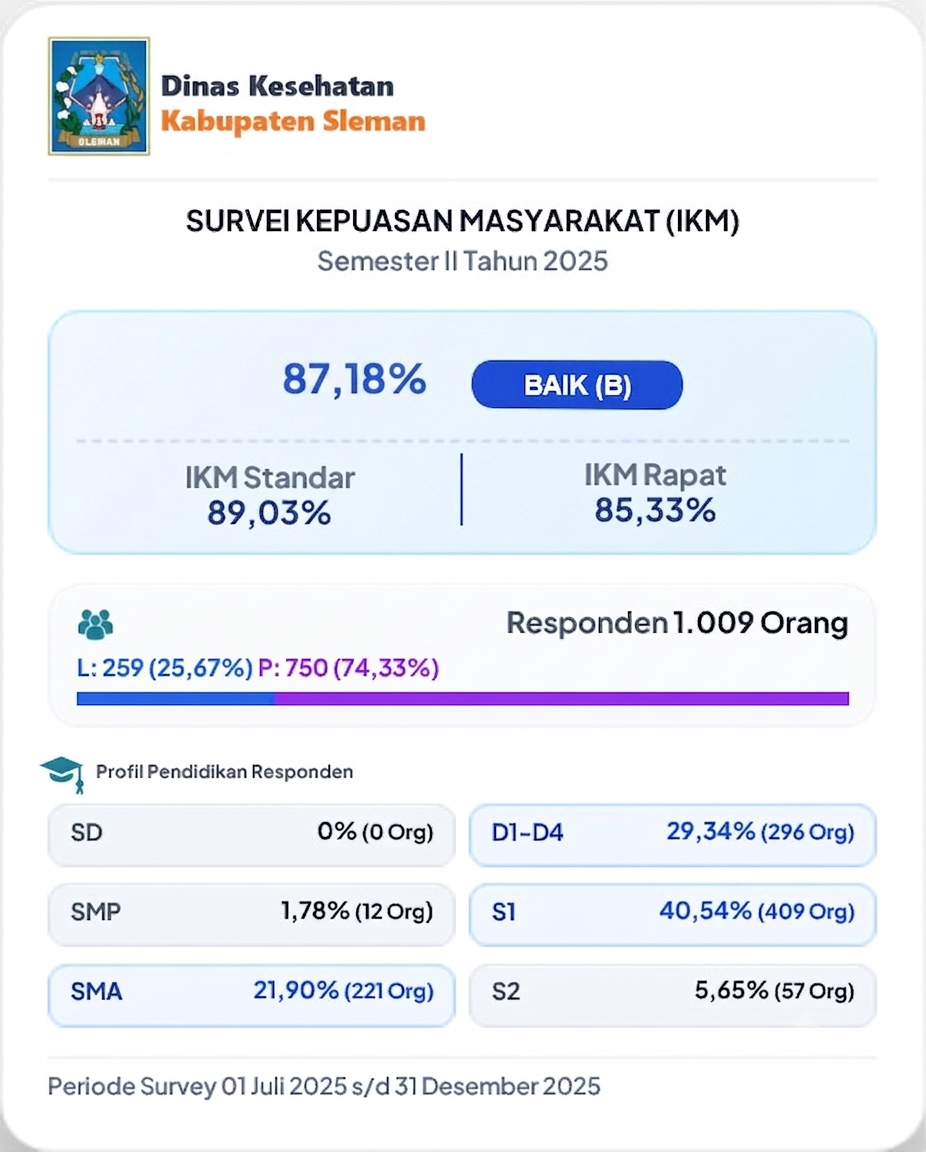Image resolution: width=926 pixels, height=1152 pixels.
Task: Click the Kabupaten Sleman emblem logo
Action: click(x=99, y=96)
